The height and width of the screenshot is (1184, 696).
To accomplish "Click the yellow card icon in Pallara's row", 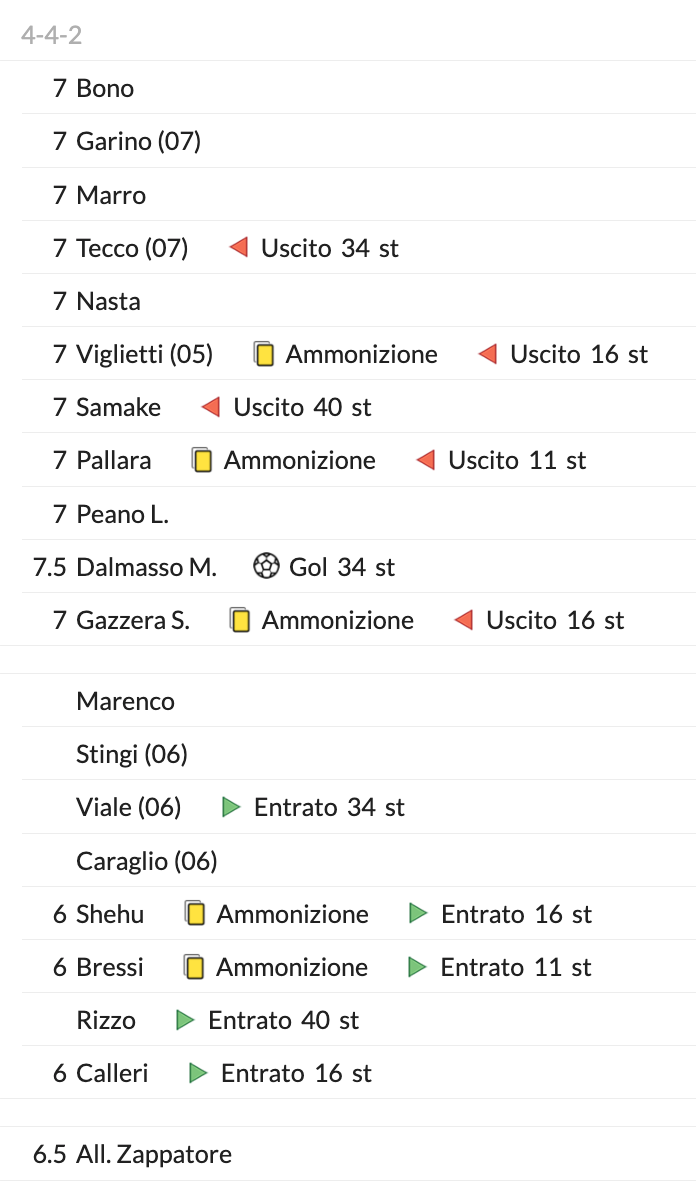I will point(202,460).
